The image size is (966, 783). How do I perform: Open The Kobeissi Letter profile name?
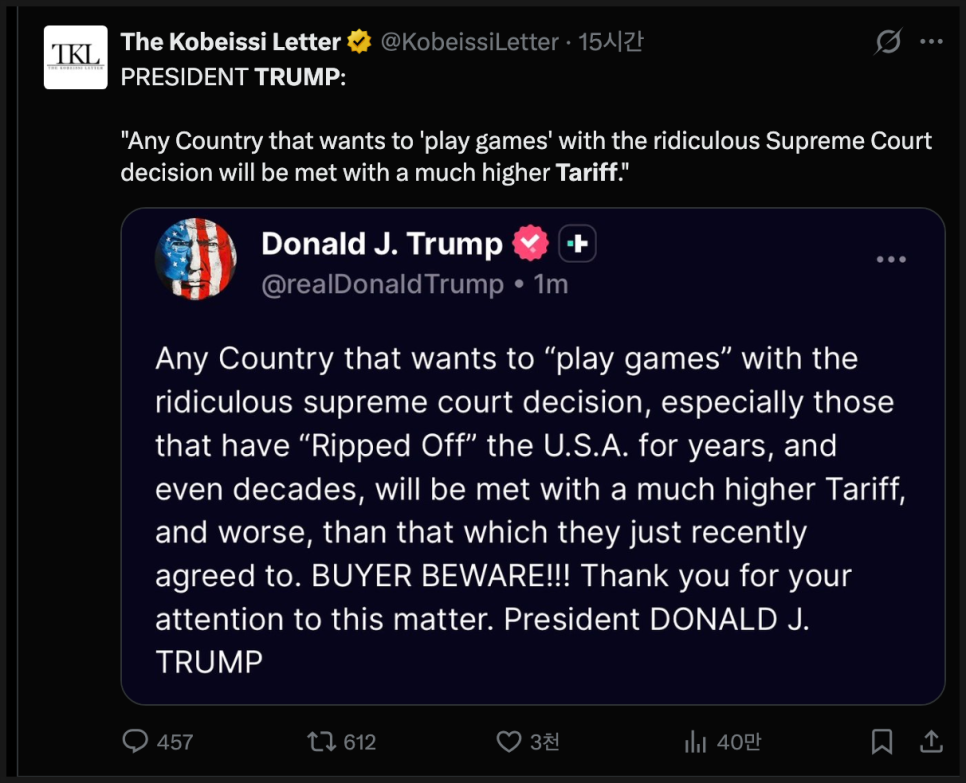coord(230,42)
